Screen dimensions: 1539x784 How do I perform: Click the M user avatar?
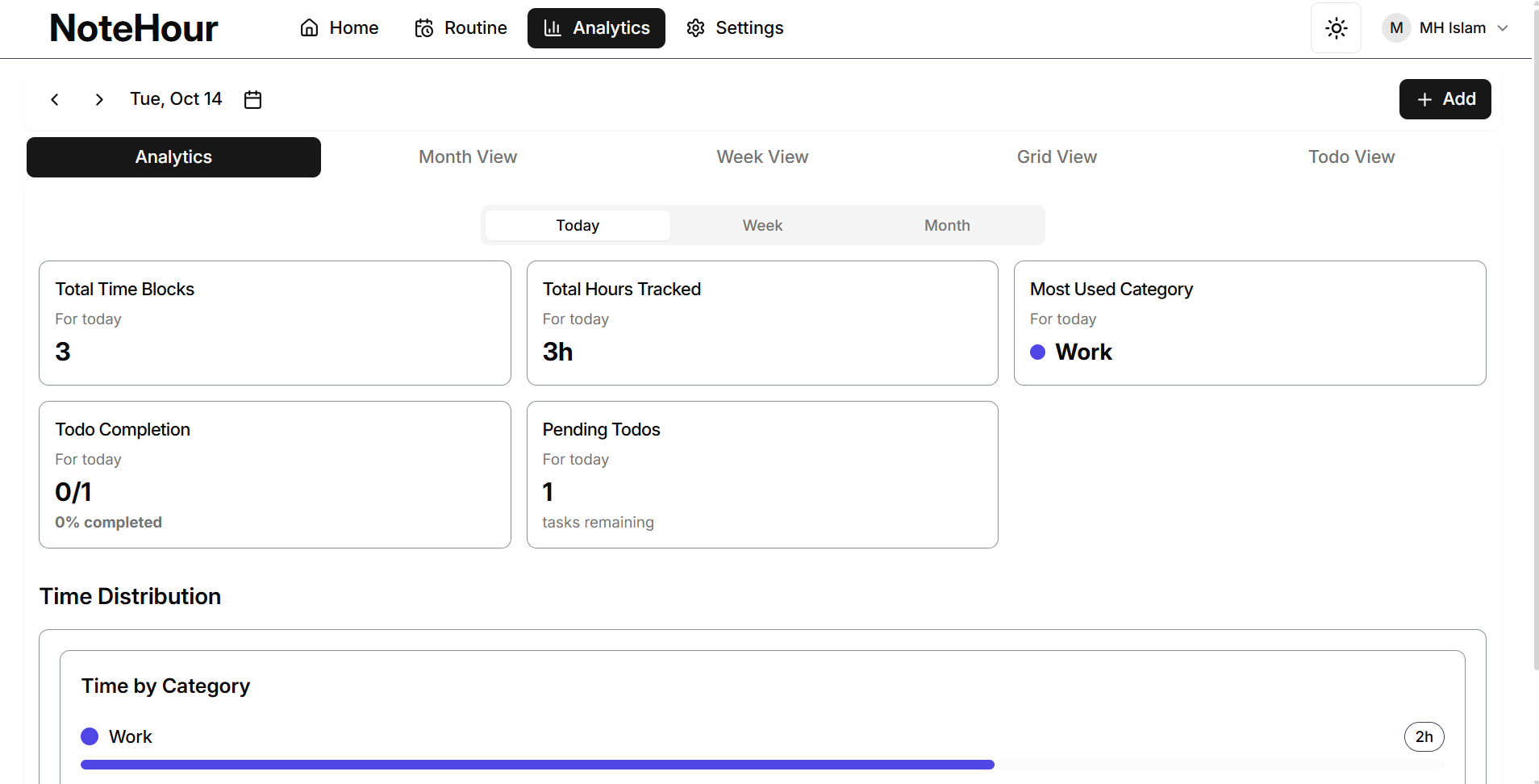(1396, 28)
